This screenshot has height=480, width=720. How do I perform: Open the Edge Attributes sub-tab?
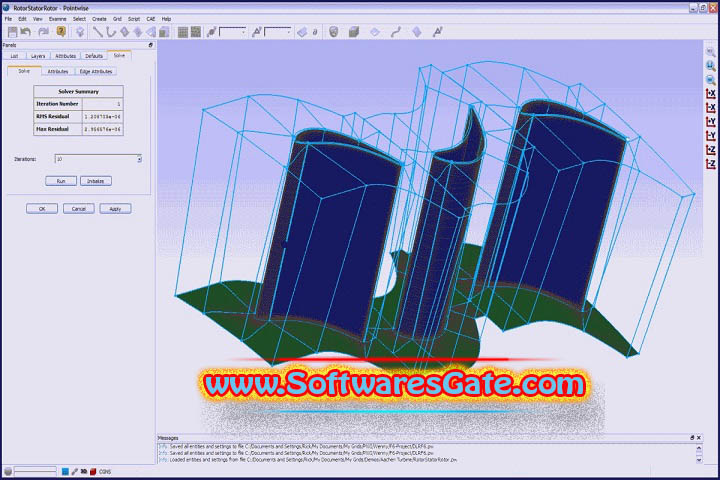(96, 72)
